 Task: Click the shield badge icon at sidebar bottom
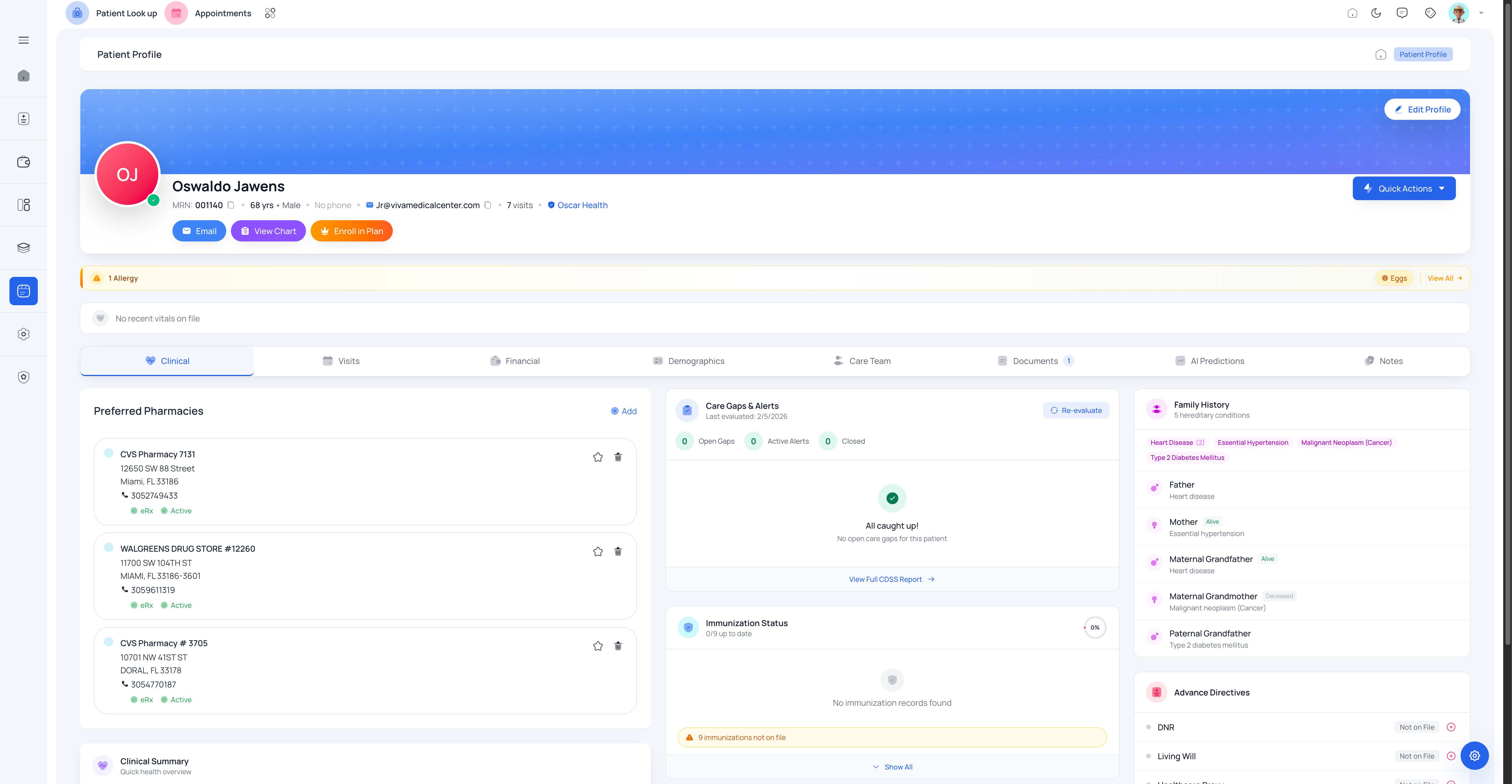24,377
